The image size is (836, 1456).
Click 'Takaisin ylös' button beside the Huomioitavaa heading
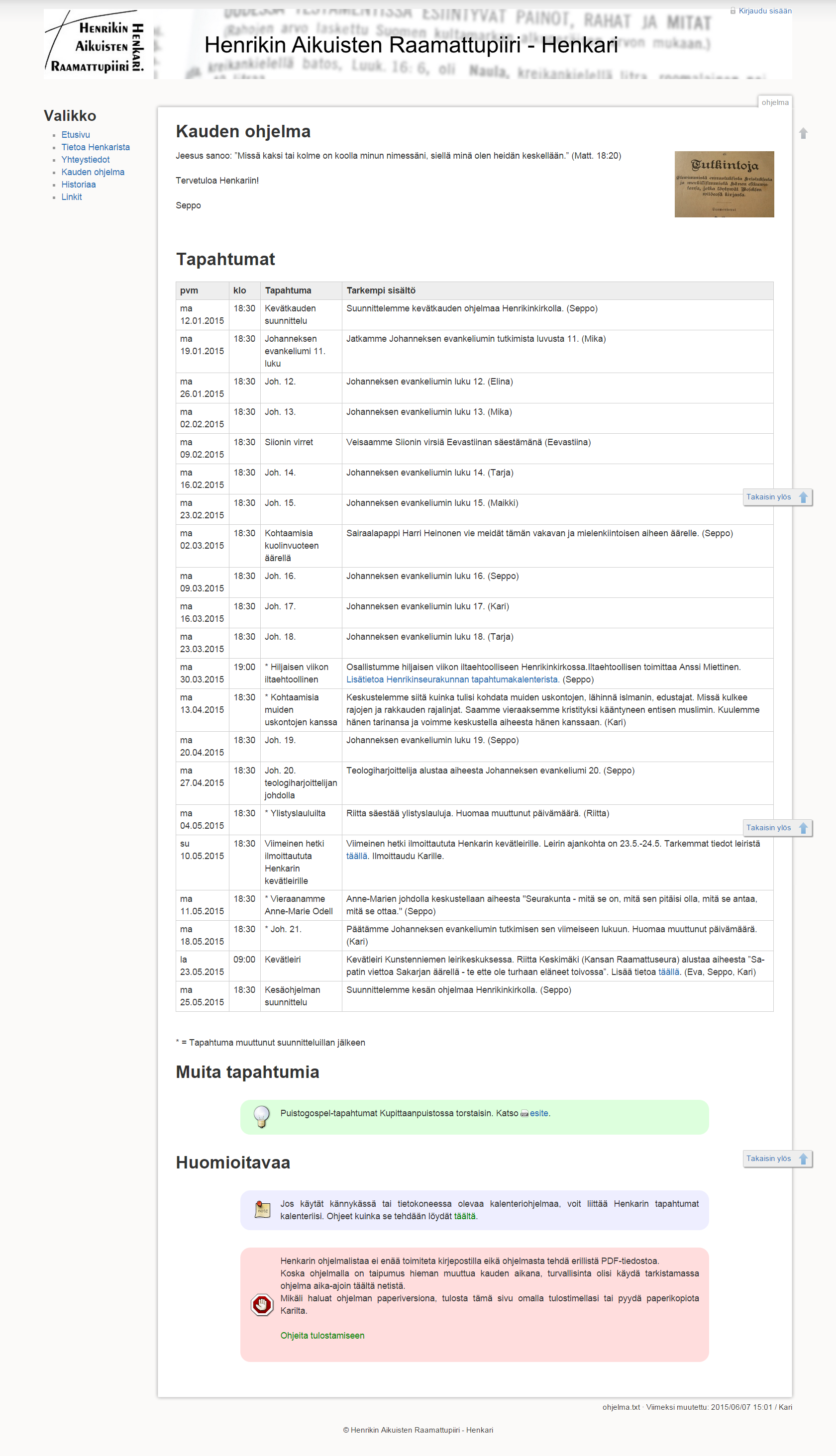[x=777, y=1158]
